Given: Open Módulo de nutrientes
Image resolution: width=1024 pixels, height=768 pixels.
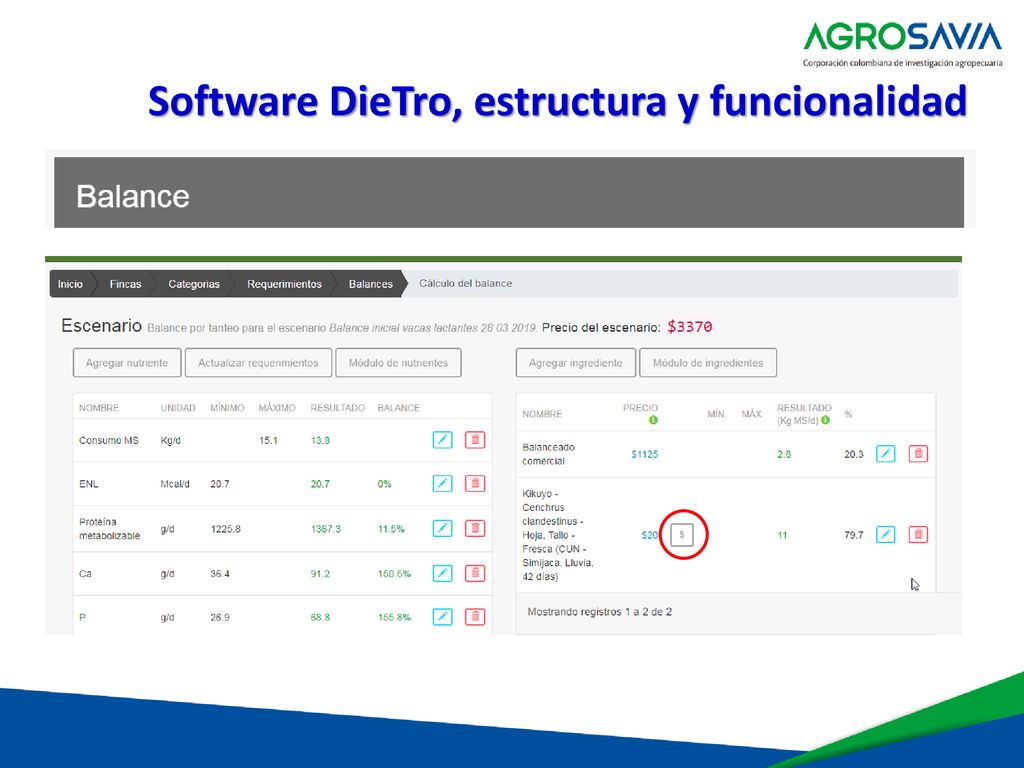Looking at the screenshot, I should [x=398, y=362].
